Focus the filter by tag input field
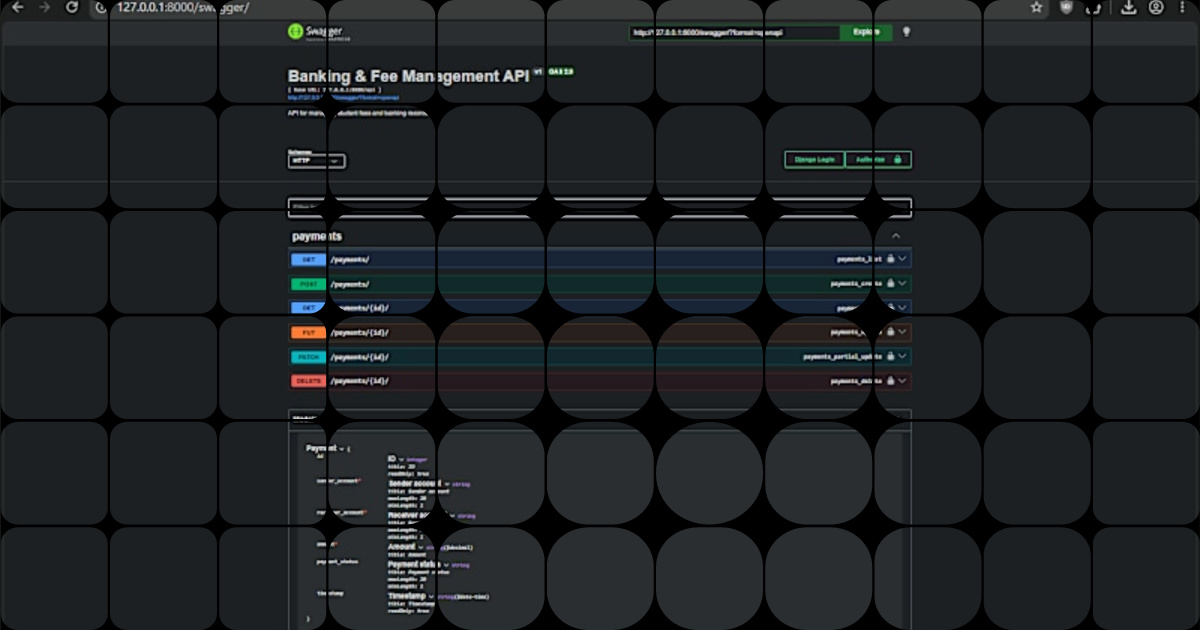The image size is (1200, 630). 600,208
